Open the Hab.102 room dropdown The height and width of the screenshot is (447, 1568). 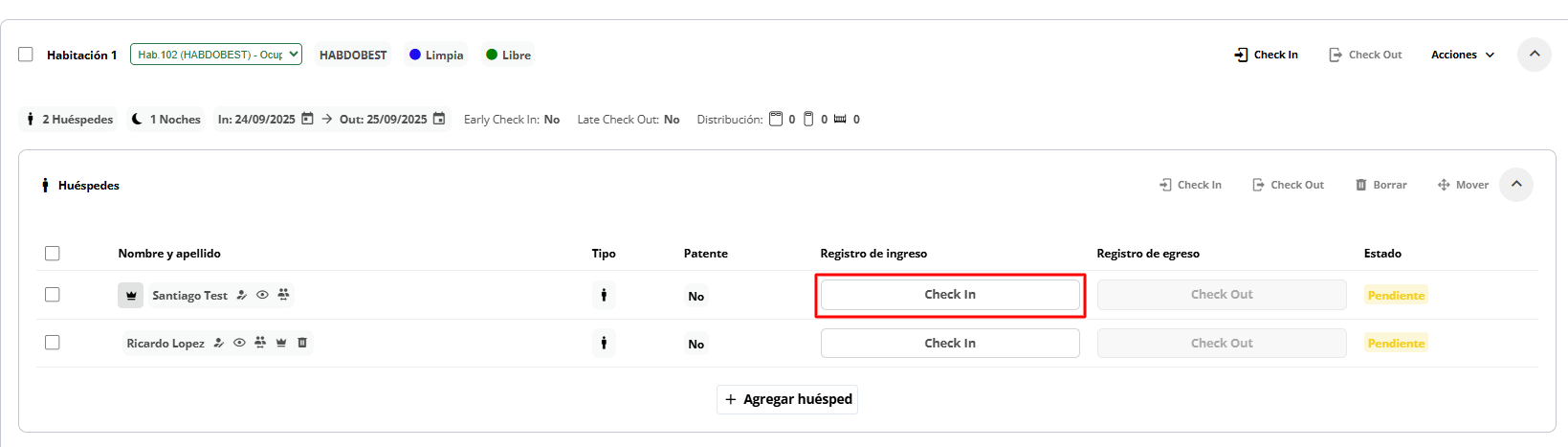tap(216, 55)
